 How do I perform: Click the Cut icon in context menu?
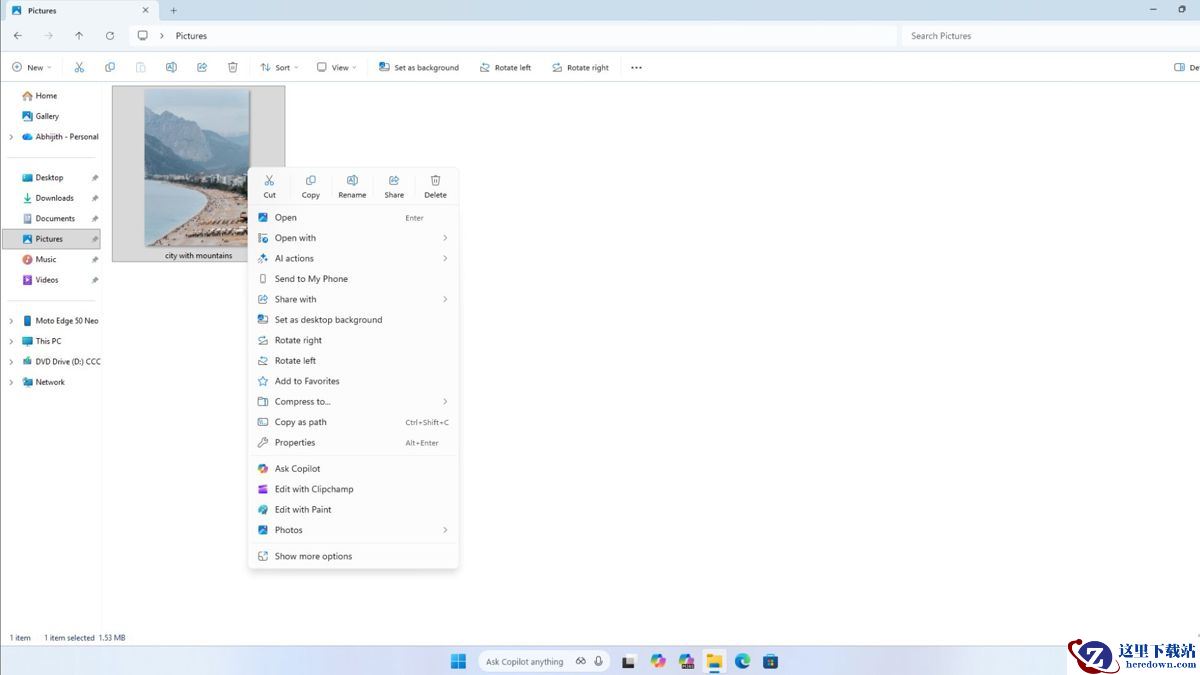coord(269,181)
